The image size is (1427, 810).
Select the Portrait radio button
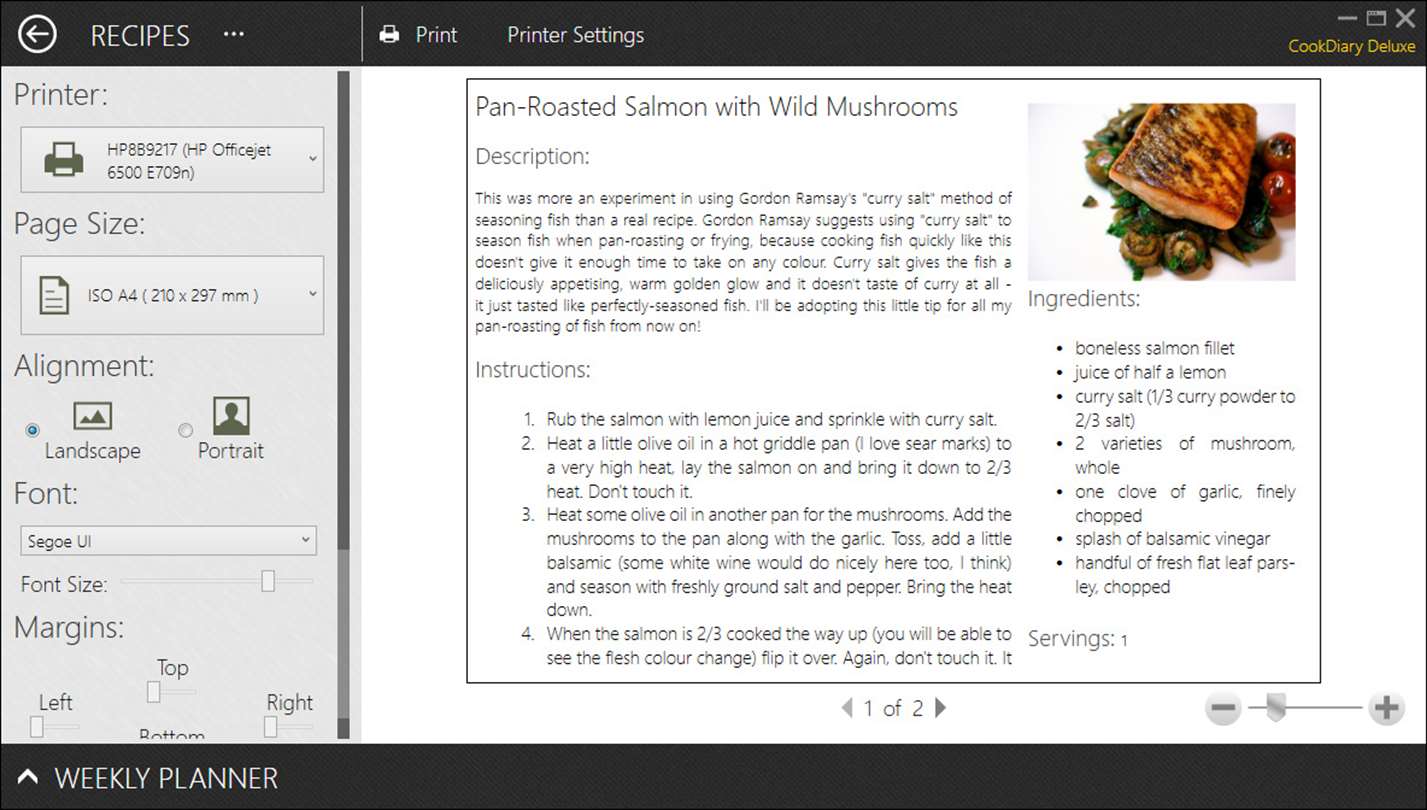pos(185,430)
